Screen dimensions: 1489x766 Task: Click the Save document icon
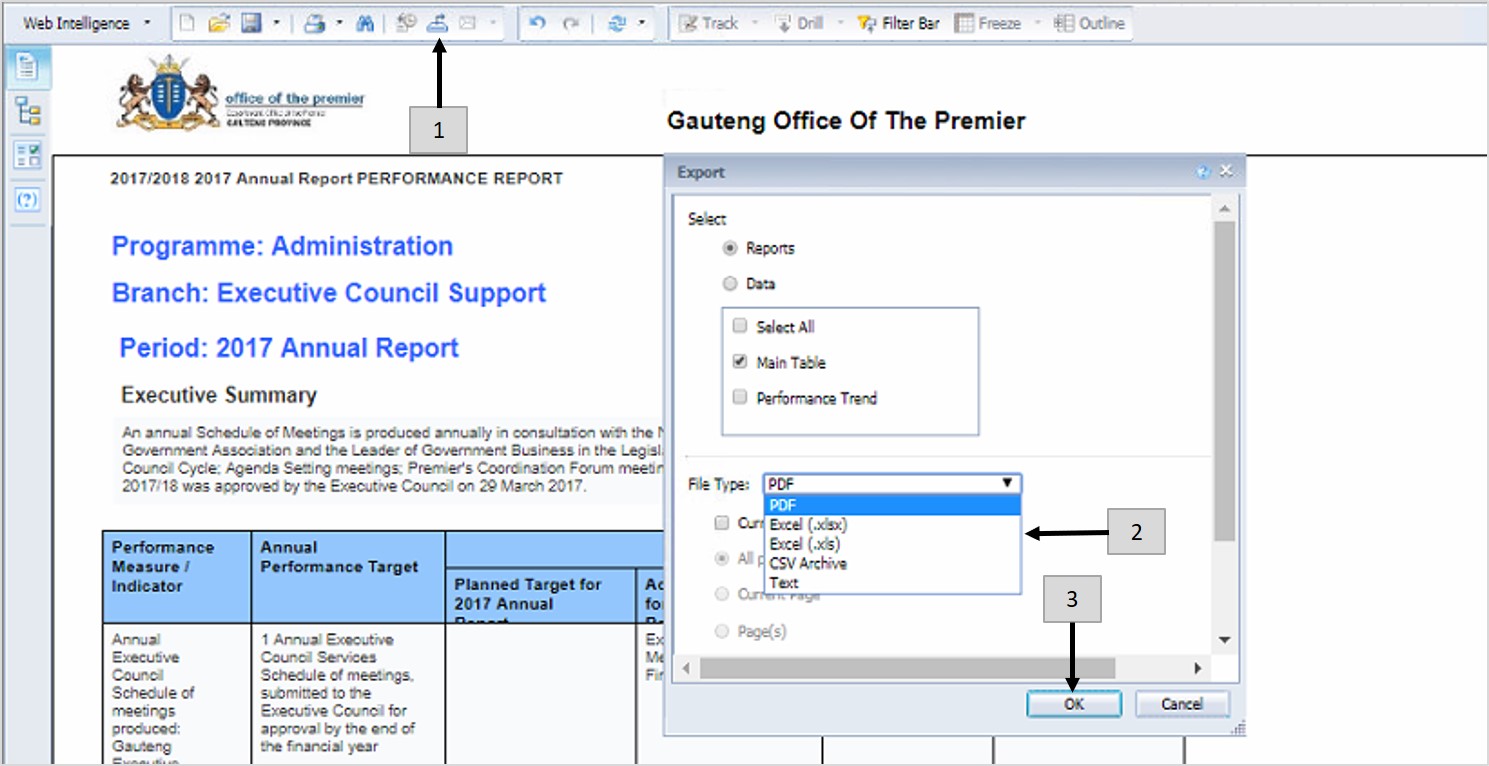coord(251,24)
